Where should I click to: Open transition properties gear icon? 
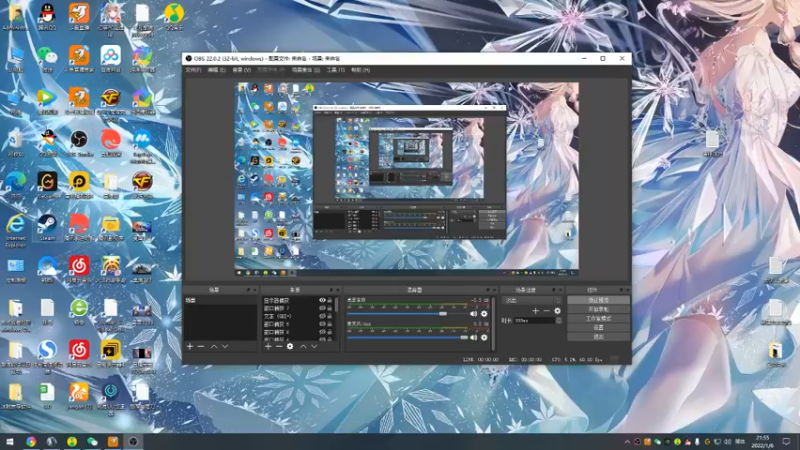pos(557,311)
